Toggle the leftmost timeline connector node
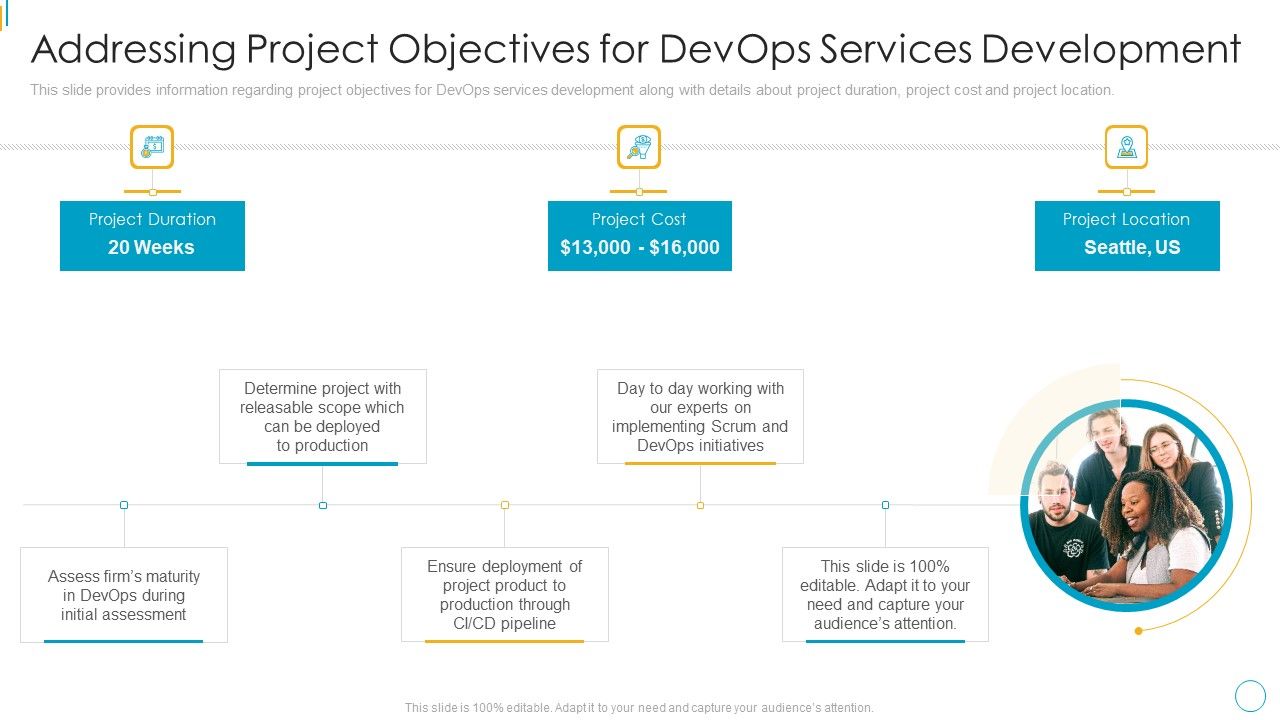 (123, 505)
